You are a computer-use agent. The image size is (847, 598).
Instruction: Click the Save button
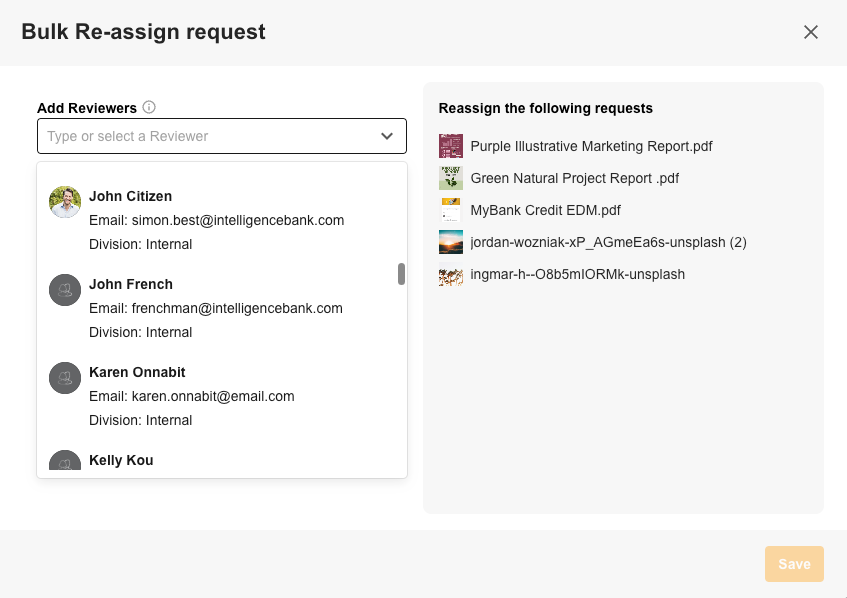[794, 564]
